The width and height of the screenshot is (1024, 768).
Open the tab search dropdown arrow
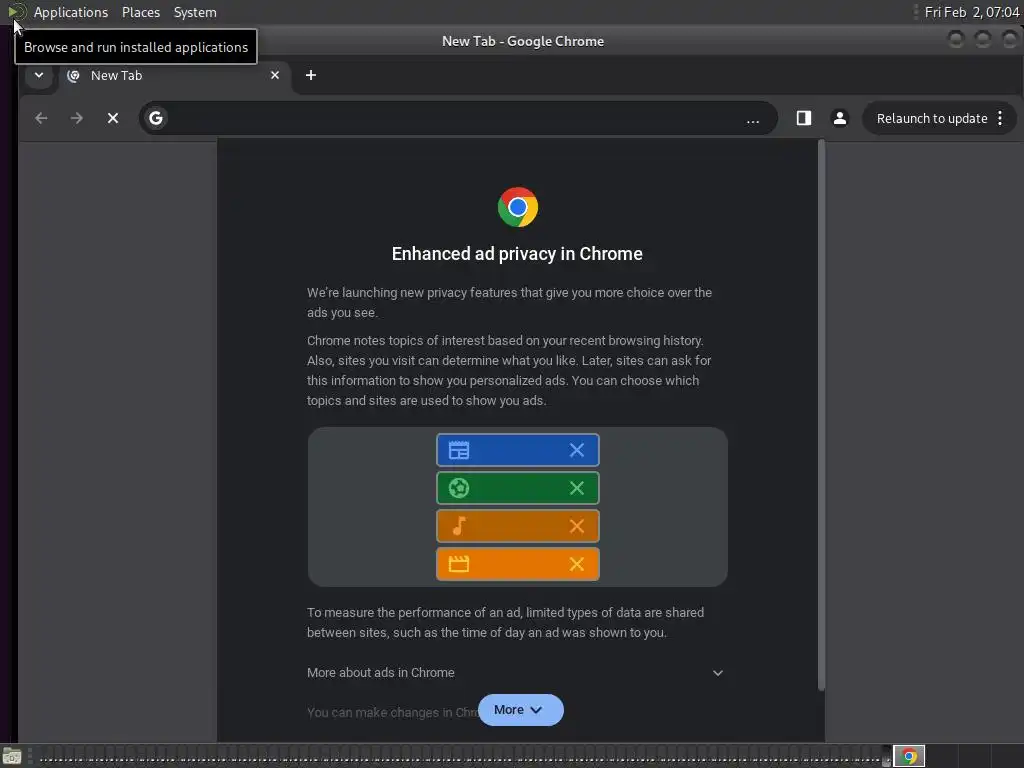[39, 75]
